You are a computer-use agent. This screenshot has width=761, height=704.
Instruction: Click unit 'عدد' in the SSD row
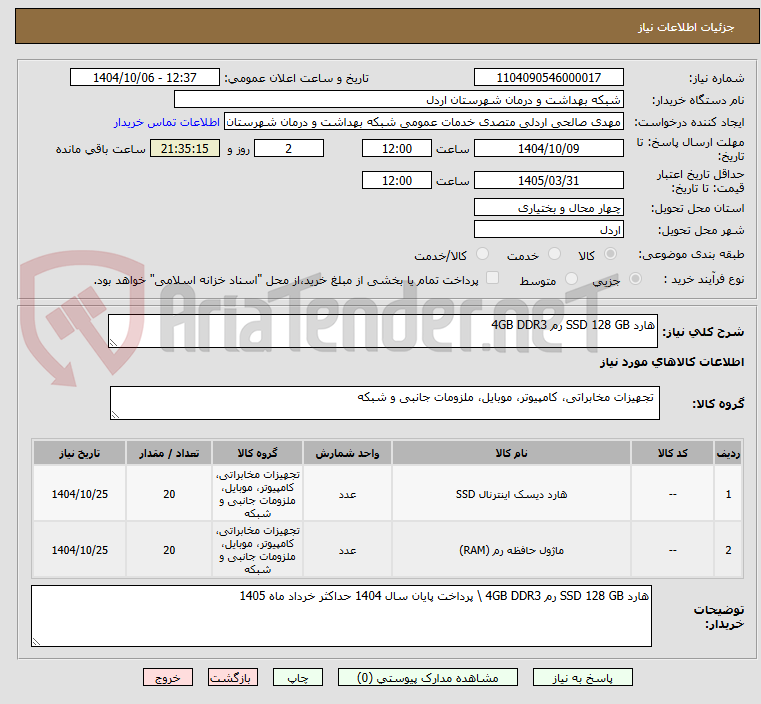point(347,494)
